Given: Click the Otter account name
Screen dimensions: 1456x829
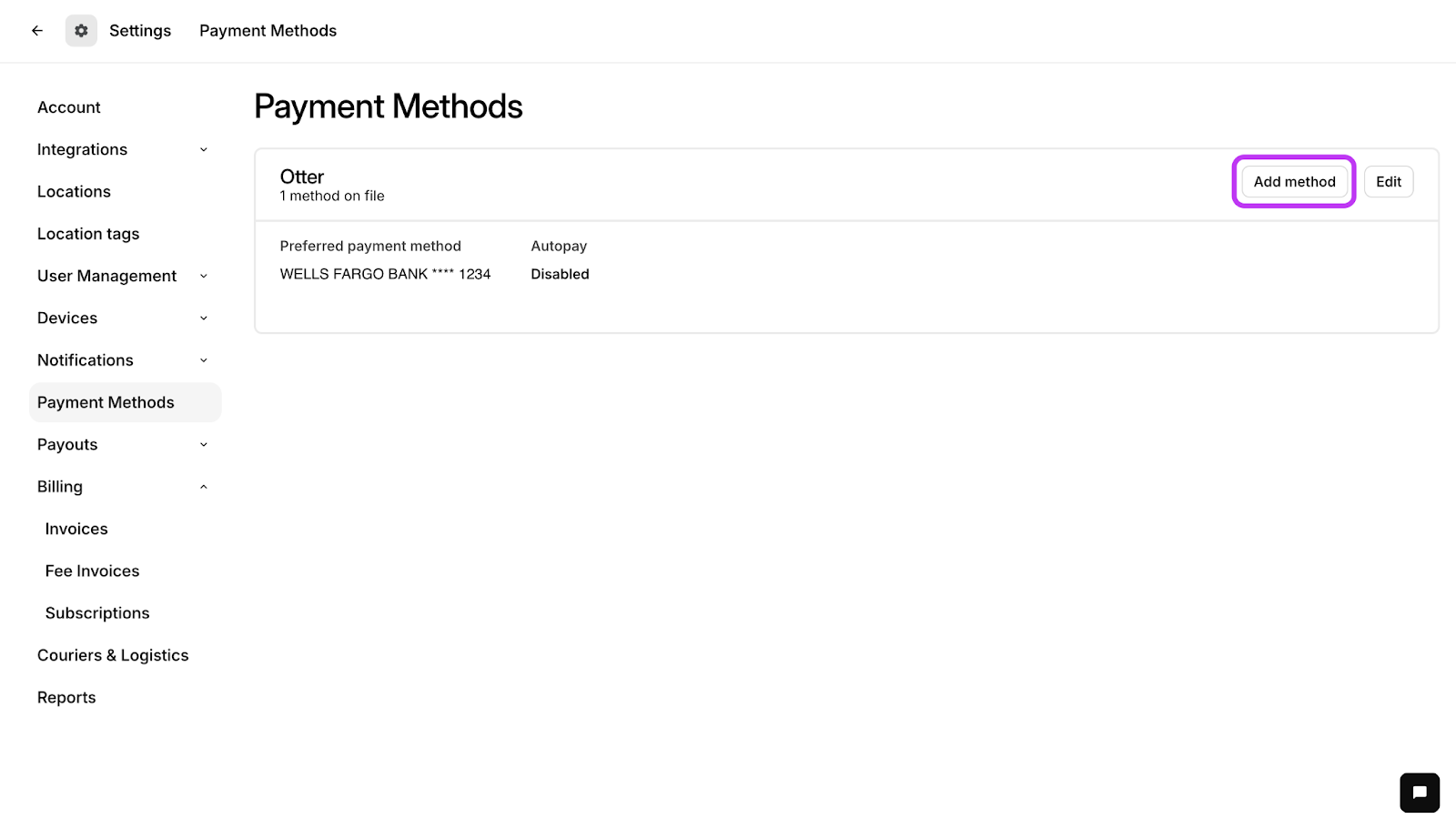Looking at the screenshot, I should click(302, 177).
